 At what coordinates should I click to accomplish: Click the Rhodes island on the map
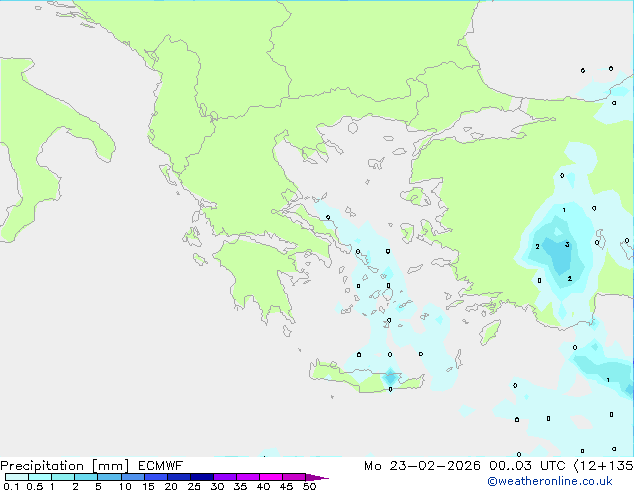pos(490,332)
